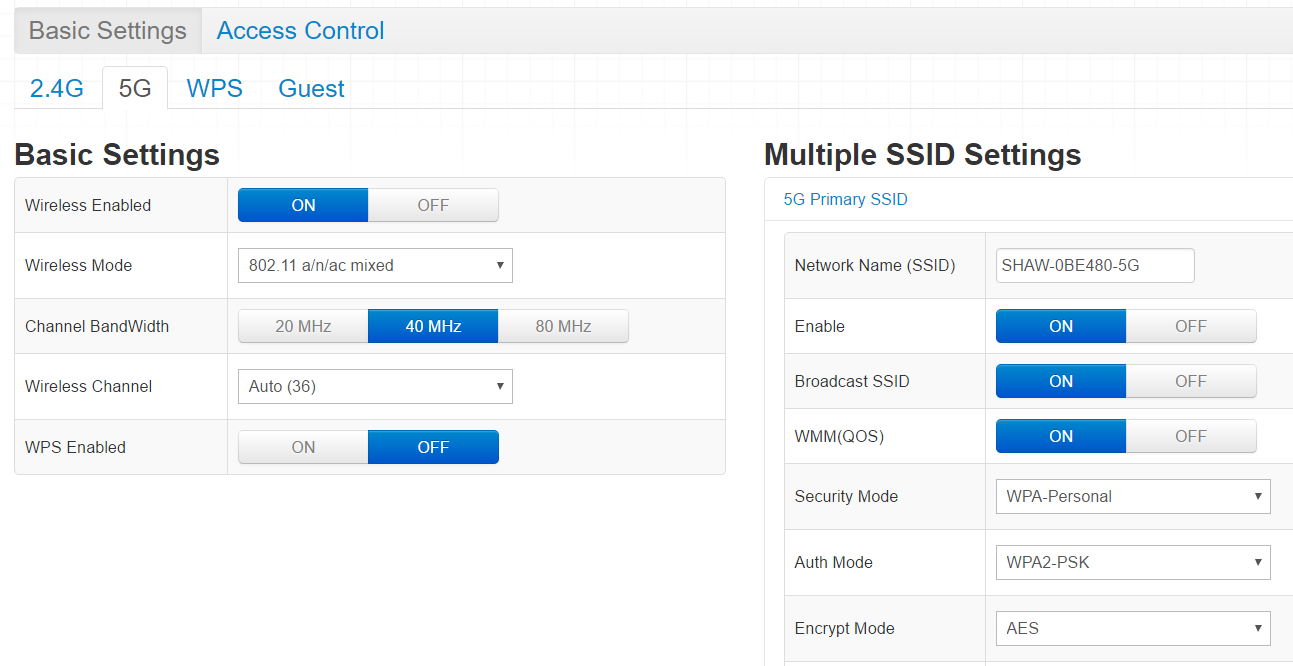
Task: Select the 5G band tab
Action: (x=135, y=88)
